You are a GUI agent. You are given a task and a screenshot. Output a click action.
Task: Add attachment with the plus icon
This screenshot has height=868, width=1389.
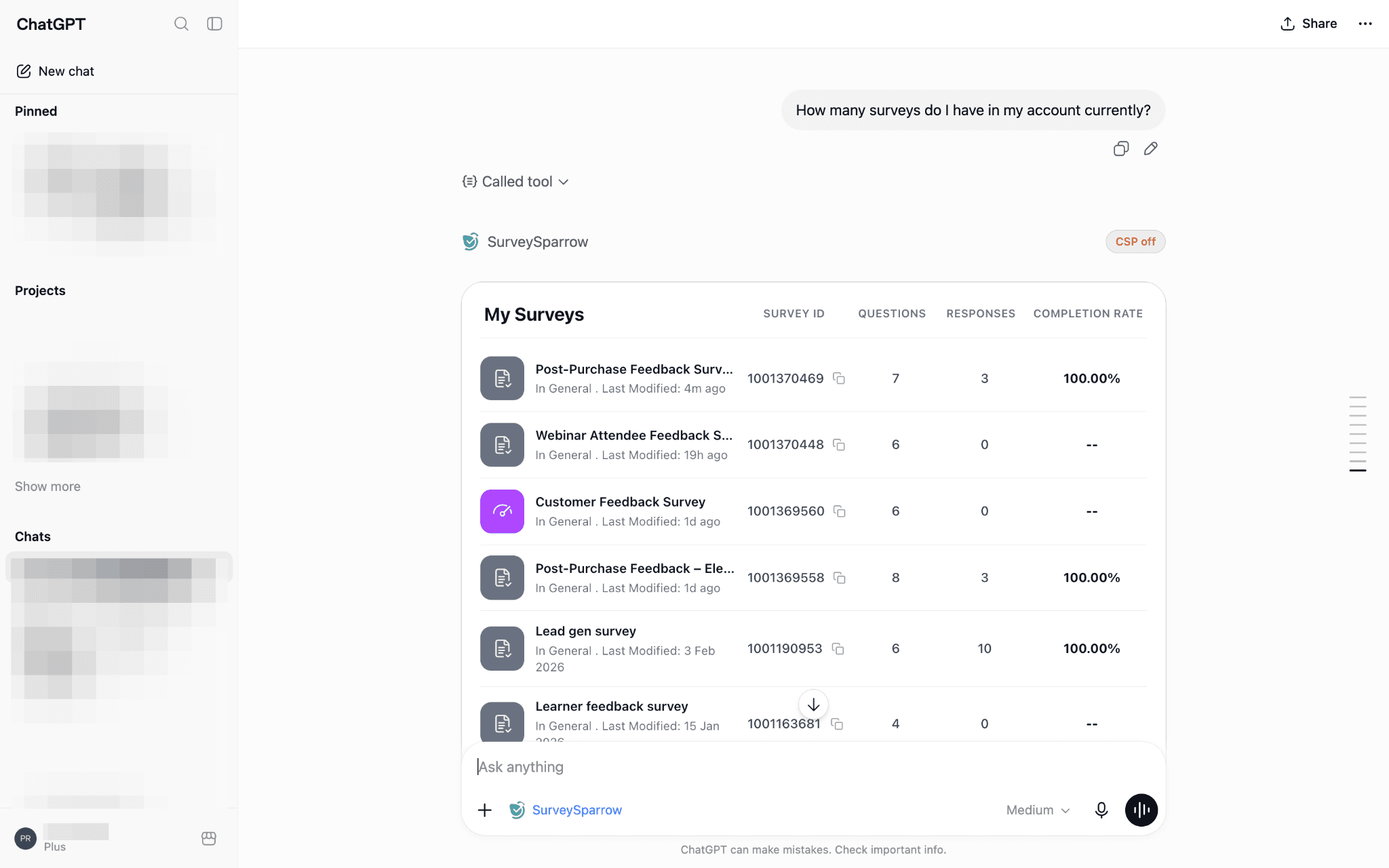coord(485,810)
